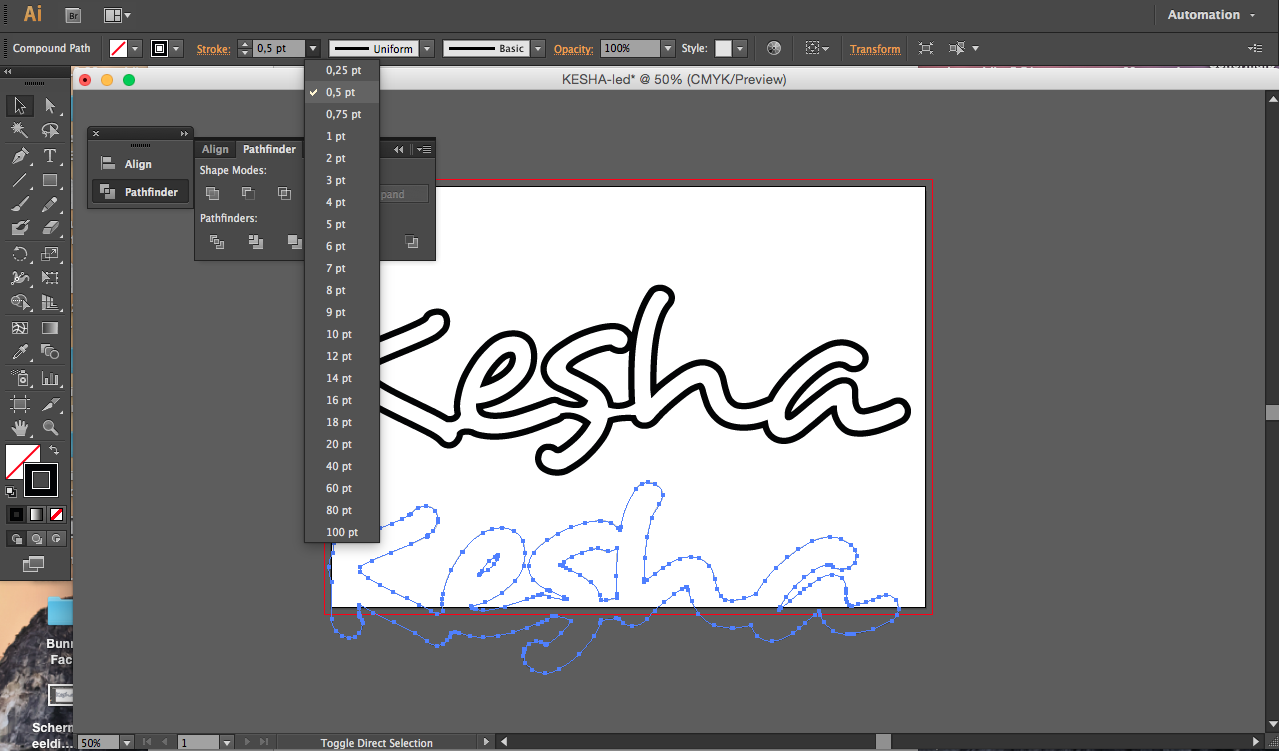
Task: Open the Transform panel link
Action: pyautogui.click(x=875, y=48)
